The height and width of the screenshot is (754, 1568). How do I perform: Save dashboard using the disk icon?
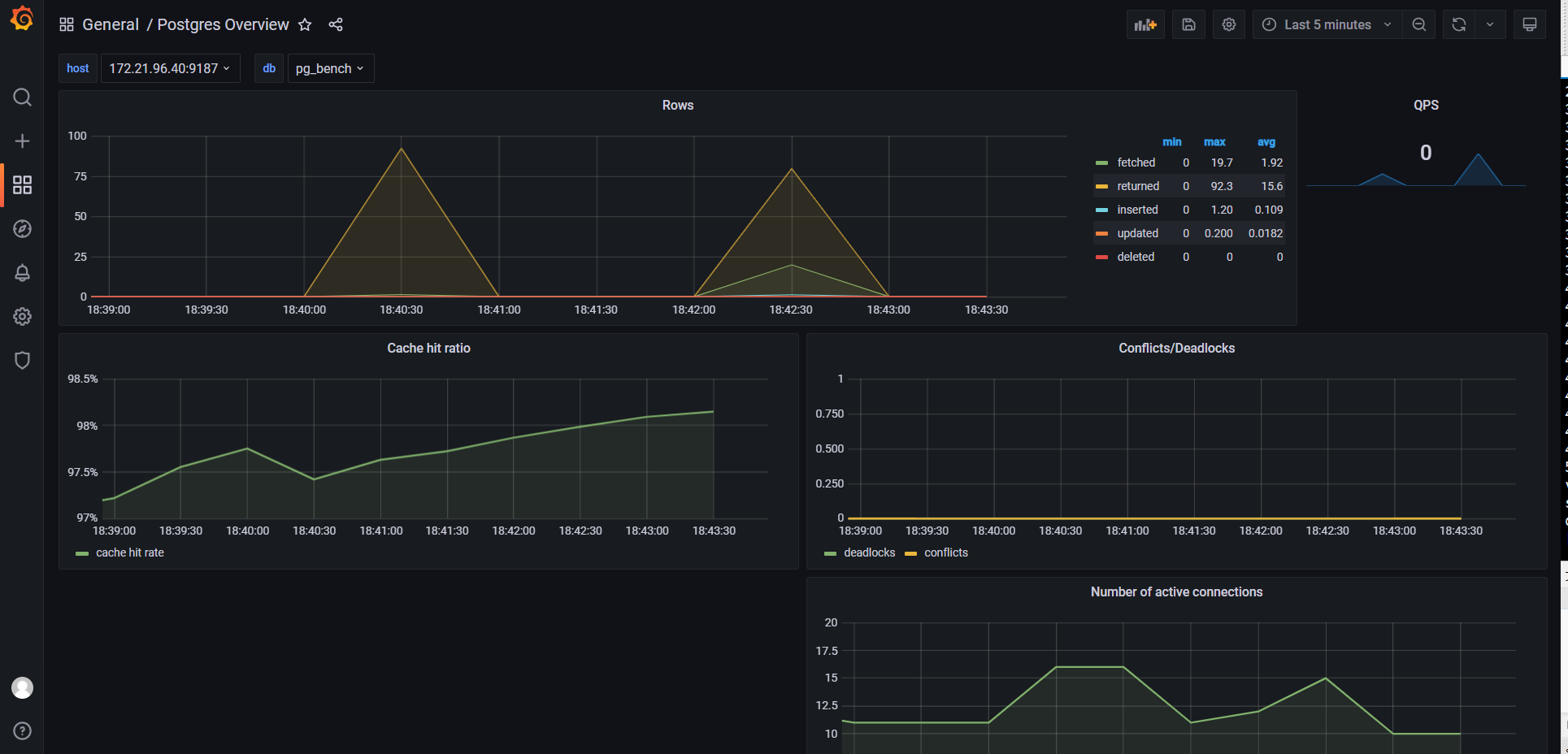tap(1188, 24)
